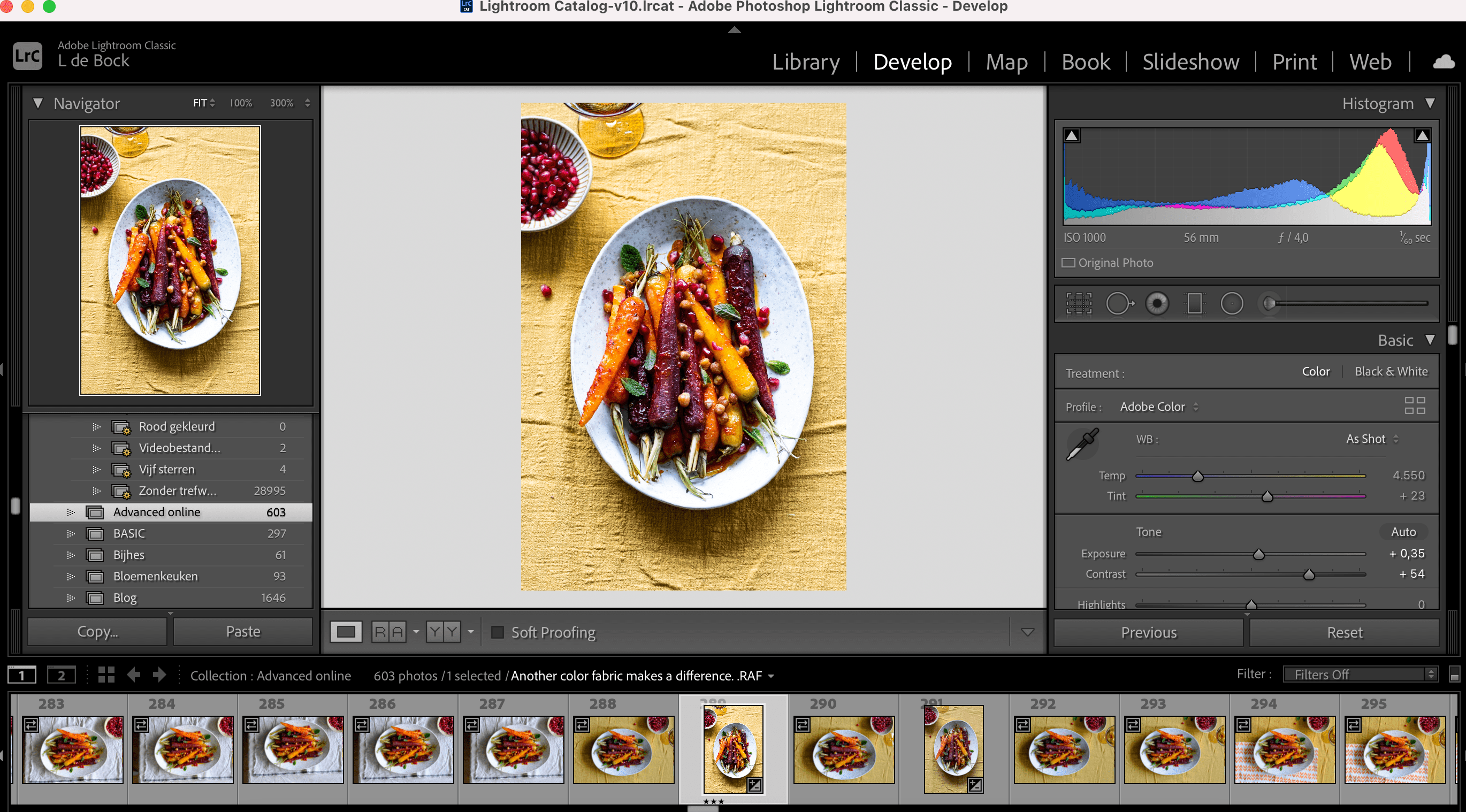Click the cloud sync status icon
This screenshot has width=1466, height=812.
coord(1443,62)
